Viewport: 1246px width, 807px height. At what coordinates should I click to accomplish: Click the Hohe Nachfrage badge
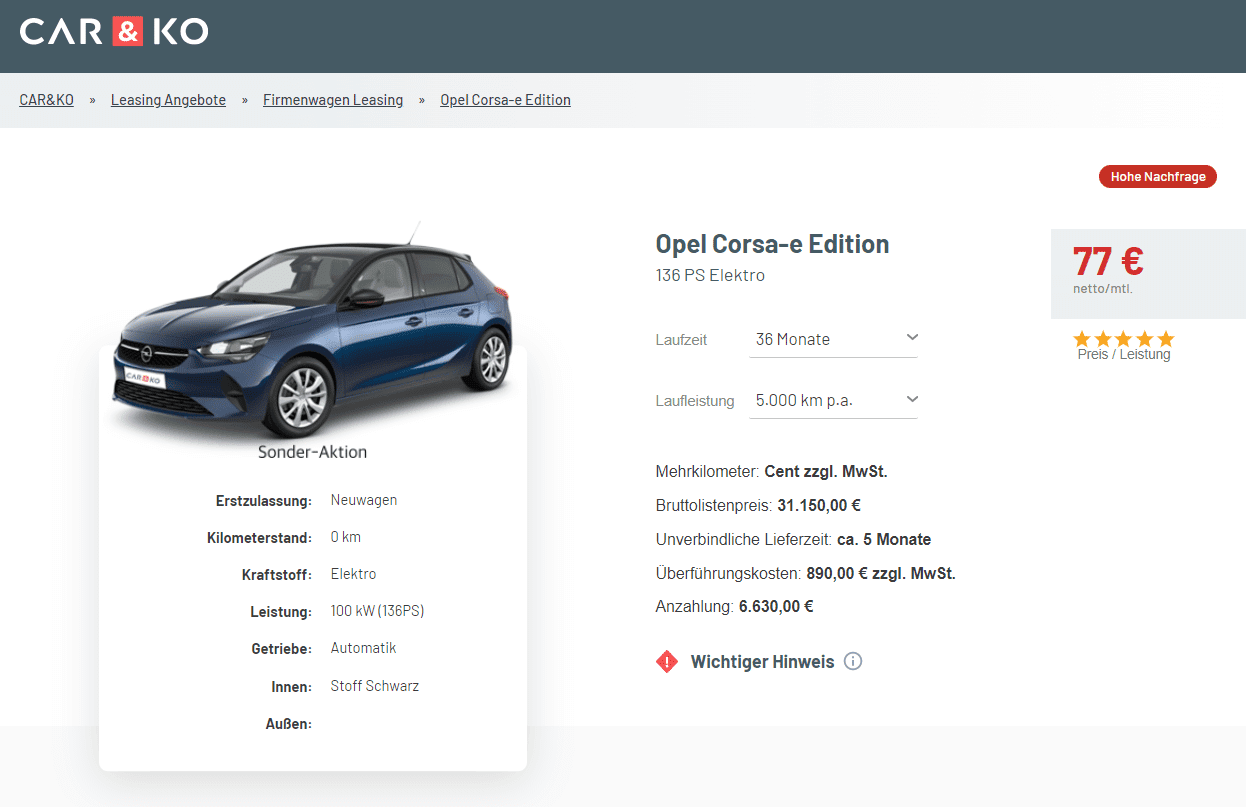pyautogui.click(x=1158, y=177)
